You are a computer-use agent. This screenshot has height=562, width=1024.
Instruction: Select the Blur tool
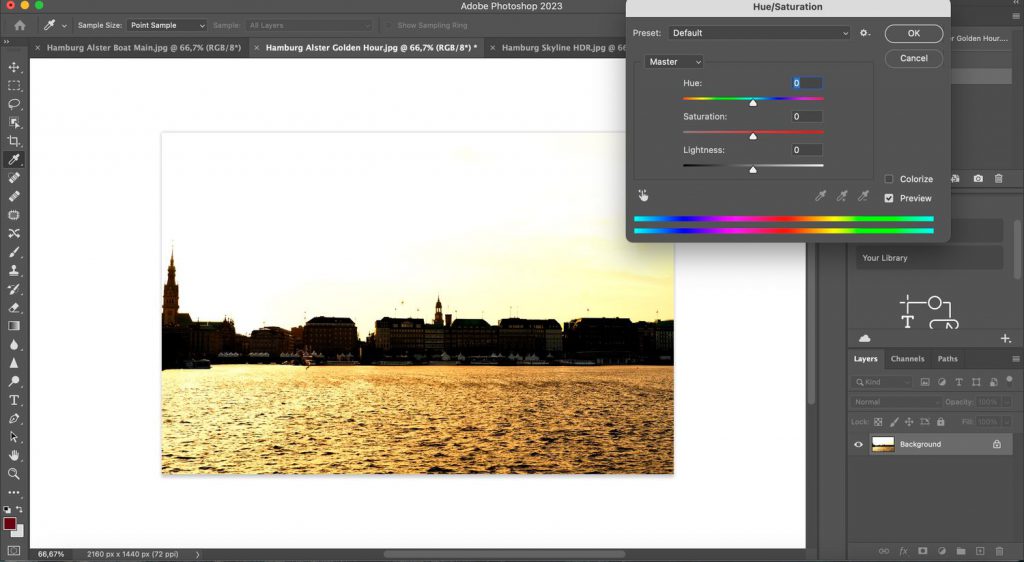14,344
